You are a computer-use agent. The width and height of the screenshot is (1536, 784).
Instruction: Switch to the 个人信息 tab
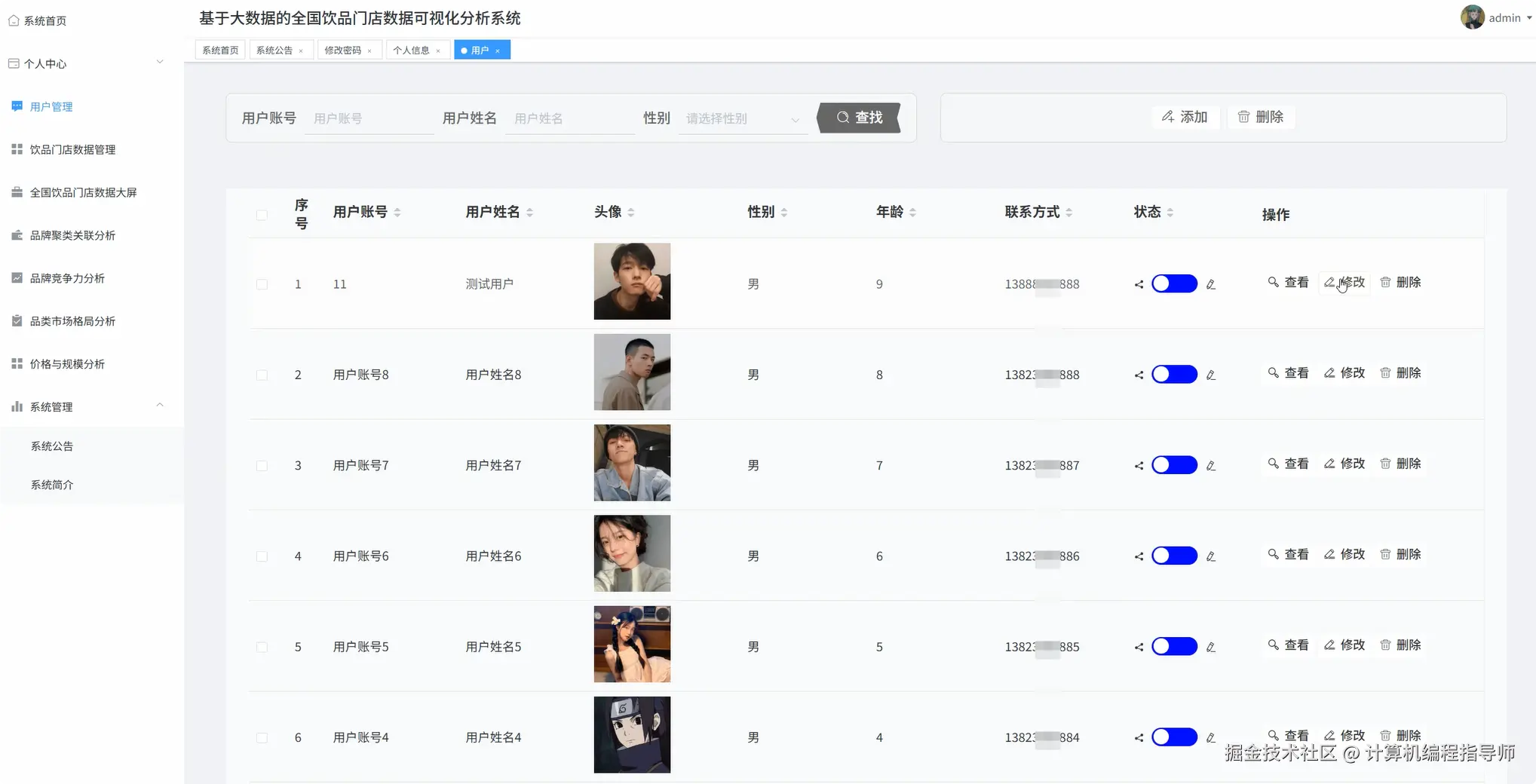coord(411,51)
